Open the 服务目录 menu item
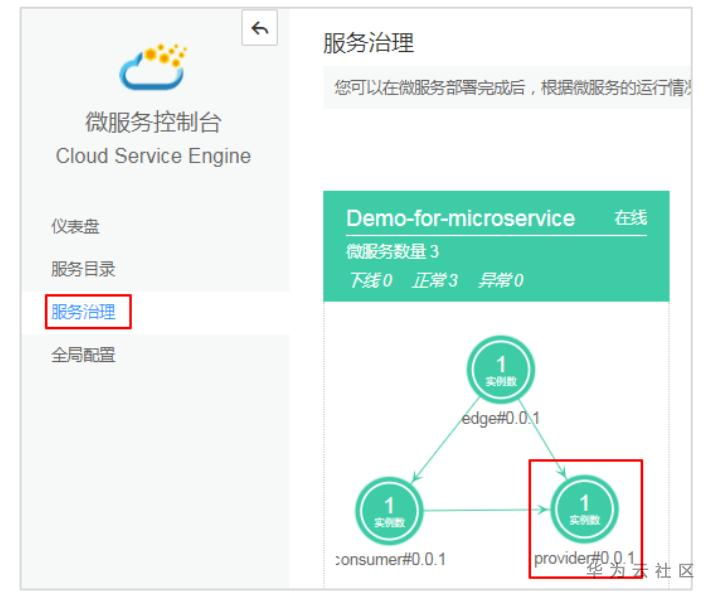Viewport: 707px width, 596px height. 83,269
